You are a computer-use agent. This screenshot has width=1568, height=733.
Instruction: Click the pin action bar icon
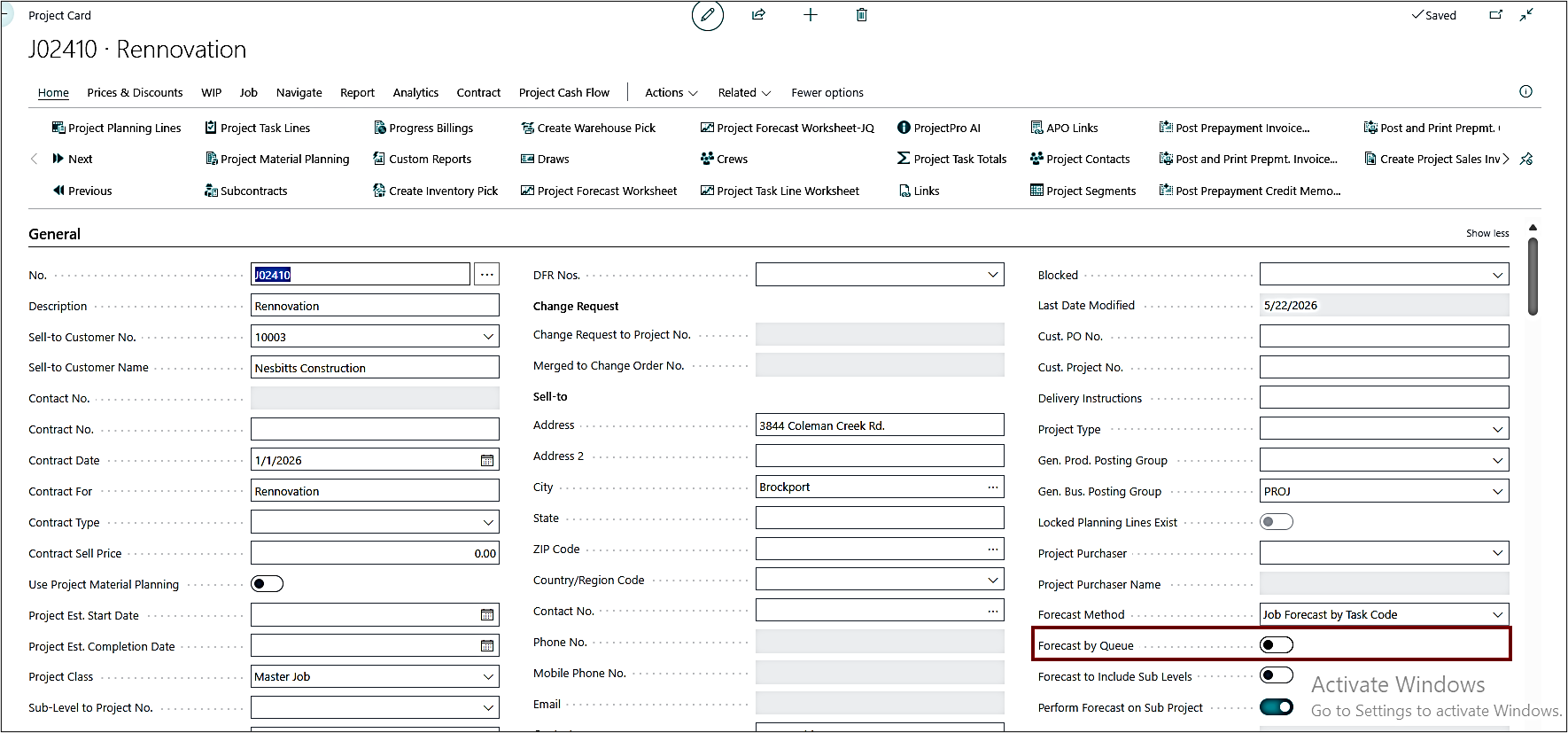pos(1526,159)
